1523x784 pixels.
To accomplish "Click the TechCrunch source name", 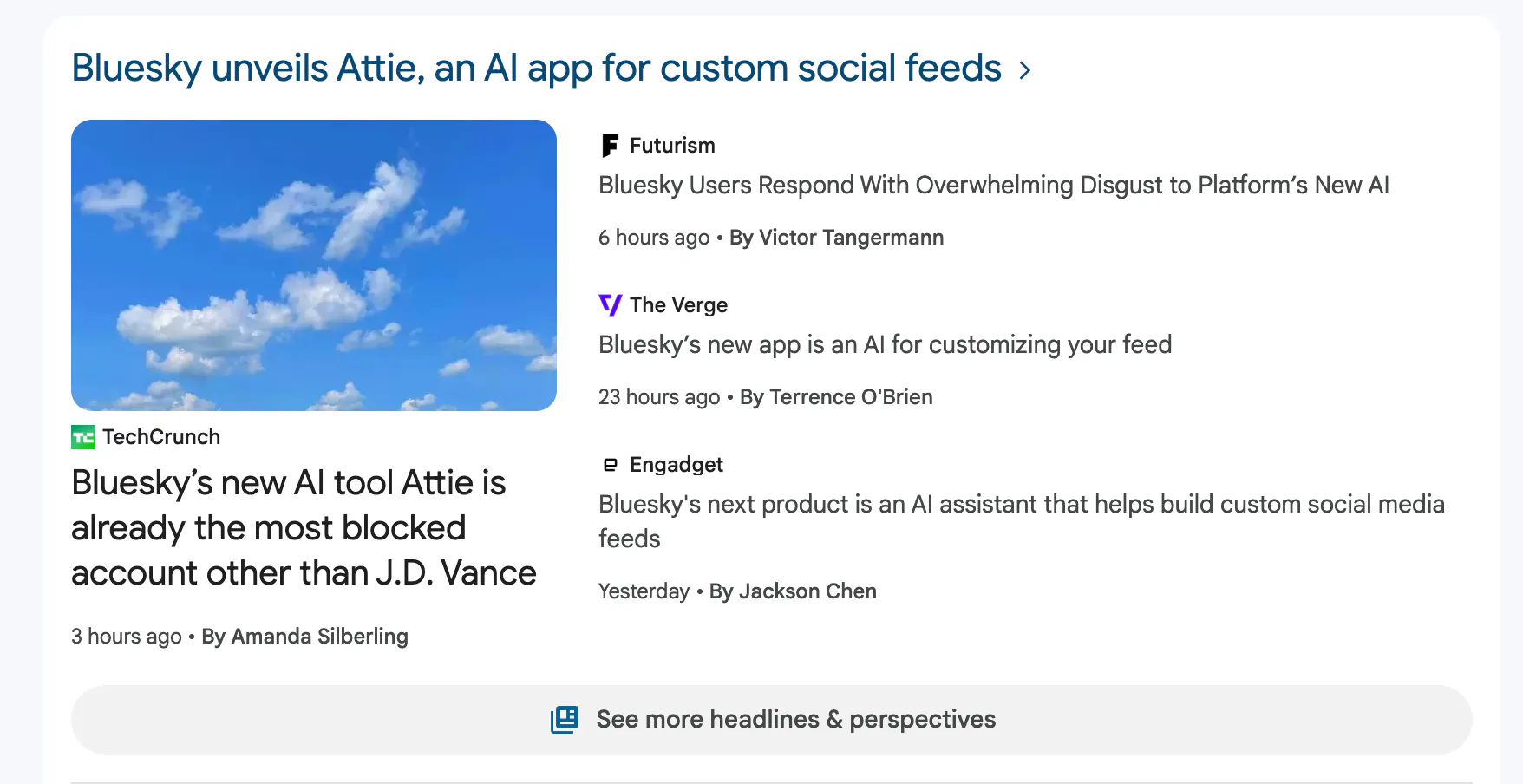I will pos(161,437).
